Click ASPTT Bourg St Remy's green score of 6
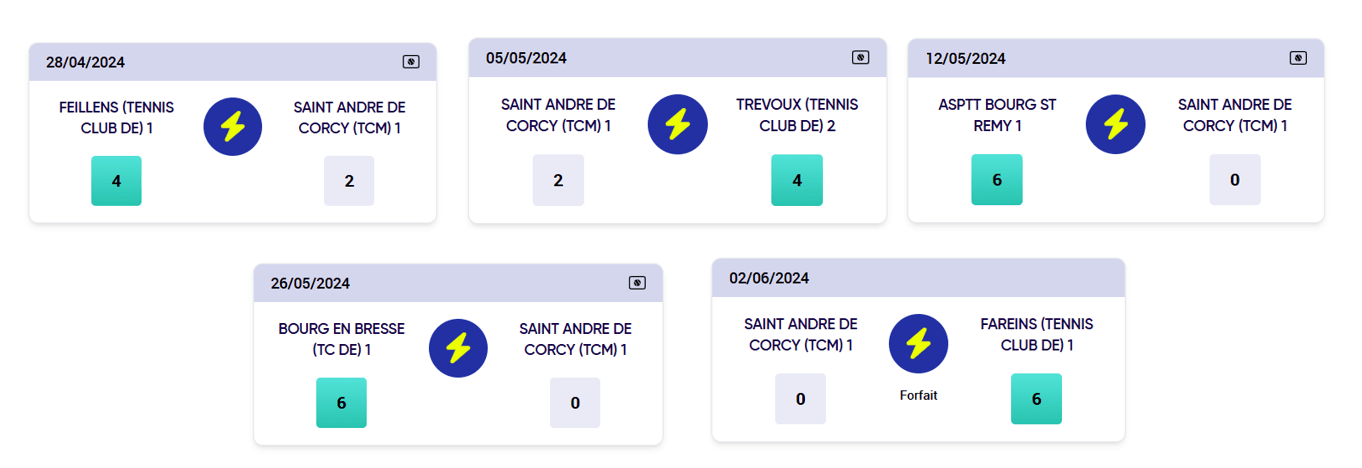The image size is (1362, 468). (x=997, y=180)
